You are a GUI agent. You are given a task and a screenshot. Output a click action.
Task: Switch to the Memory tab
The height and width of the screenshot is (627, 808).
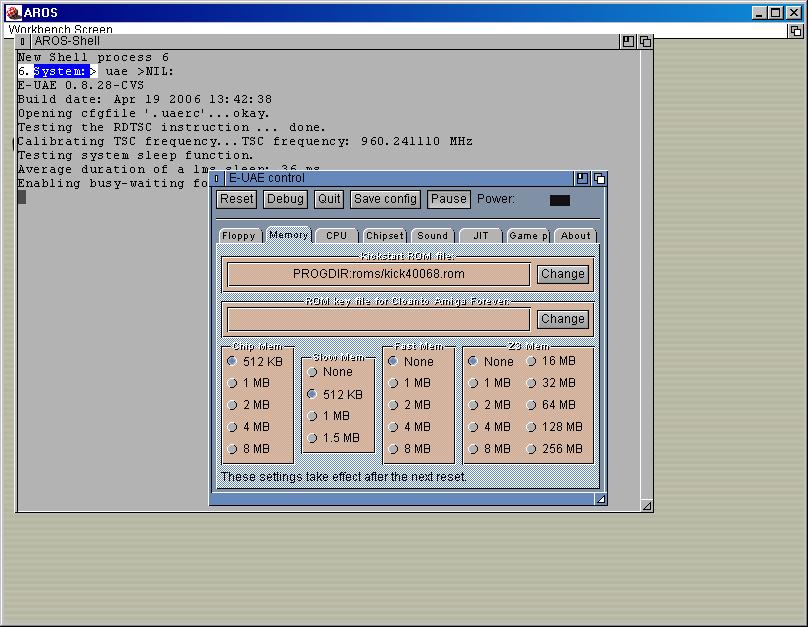289,234
